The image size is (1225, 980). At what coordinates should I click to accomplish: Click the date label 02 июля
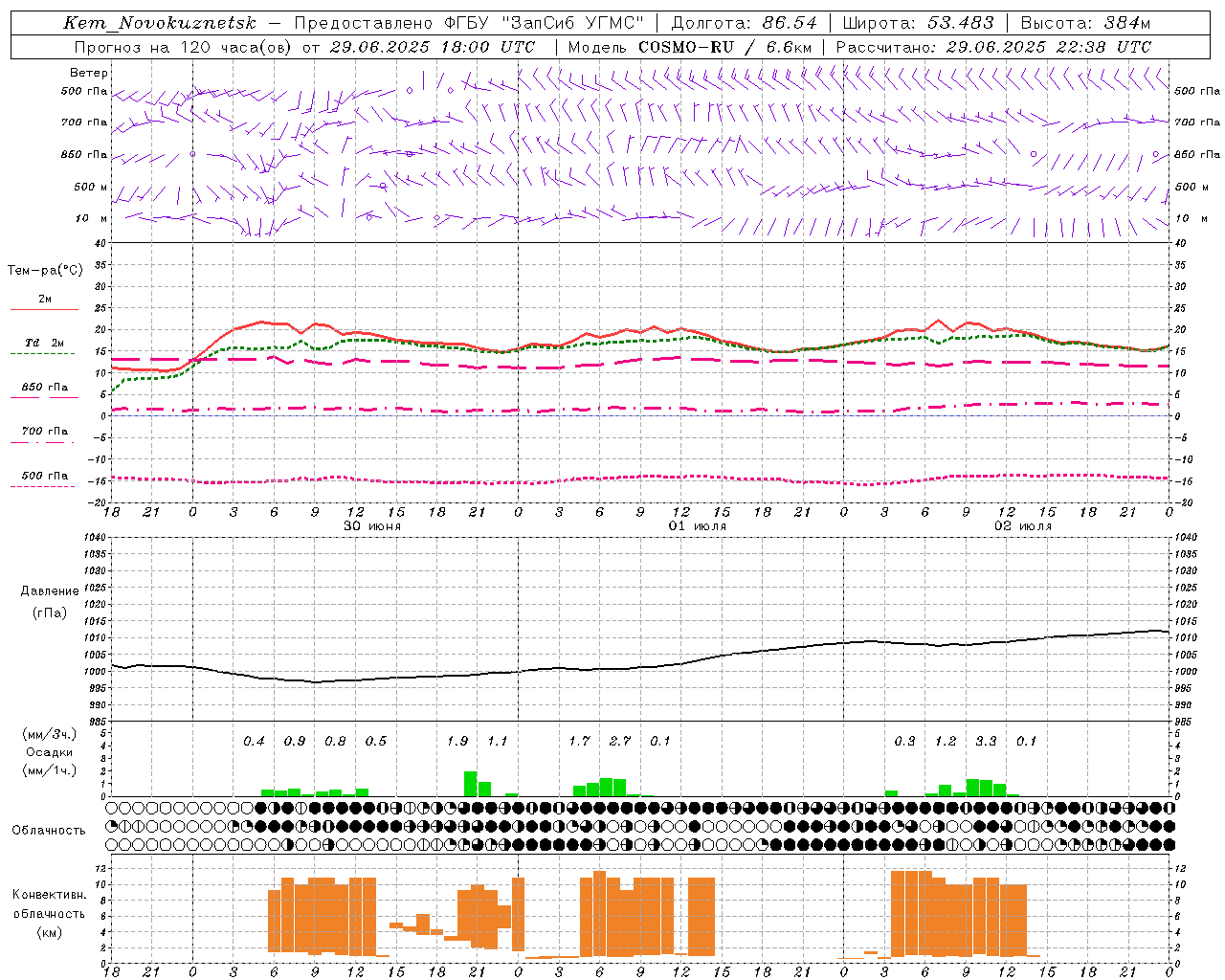click(x=1023, y=526)
